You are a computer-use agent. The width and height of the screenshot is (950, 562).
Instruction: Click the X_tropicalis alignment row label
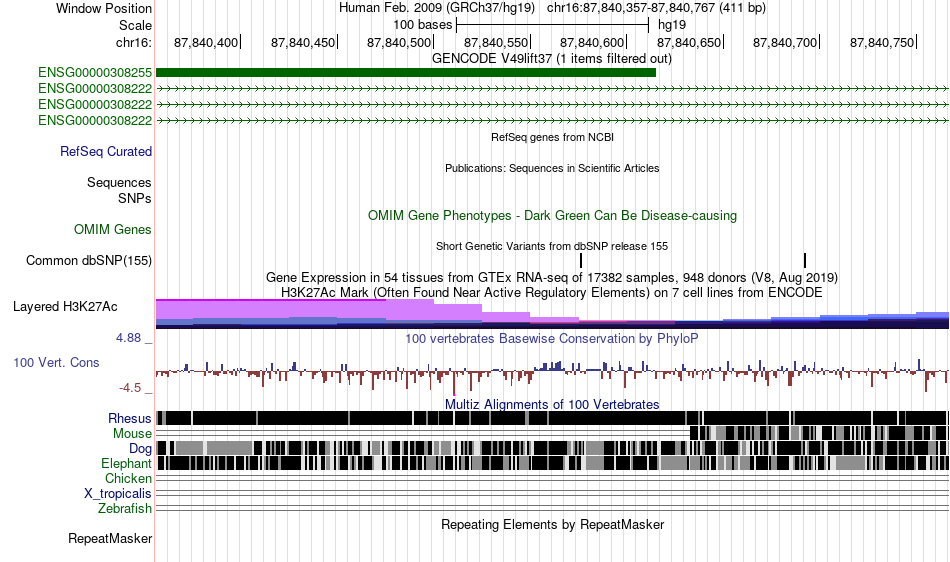[118, 494]
